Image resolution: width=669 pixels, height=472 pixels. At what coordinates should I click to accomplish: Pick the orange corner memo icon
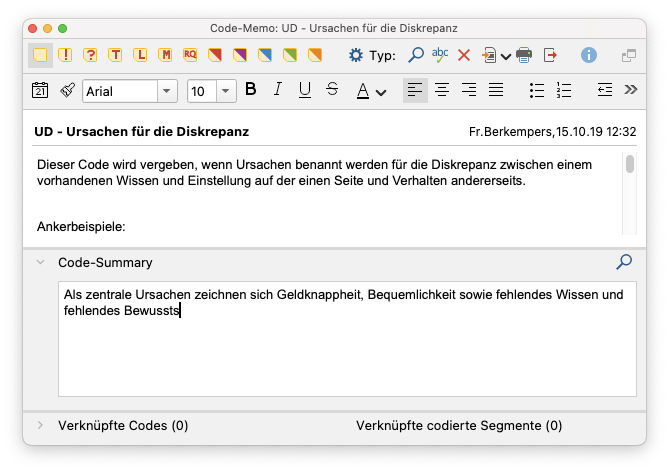(315, 55)
